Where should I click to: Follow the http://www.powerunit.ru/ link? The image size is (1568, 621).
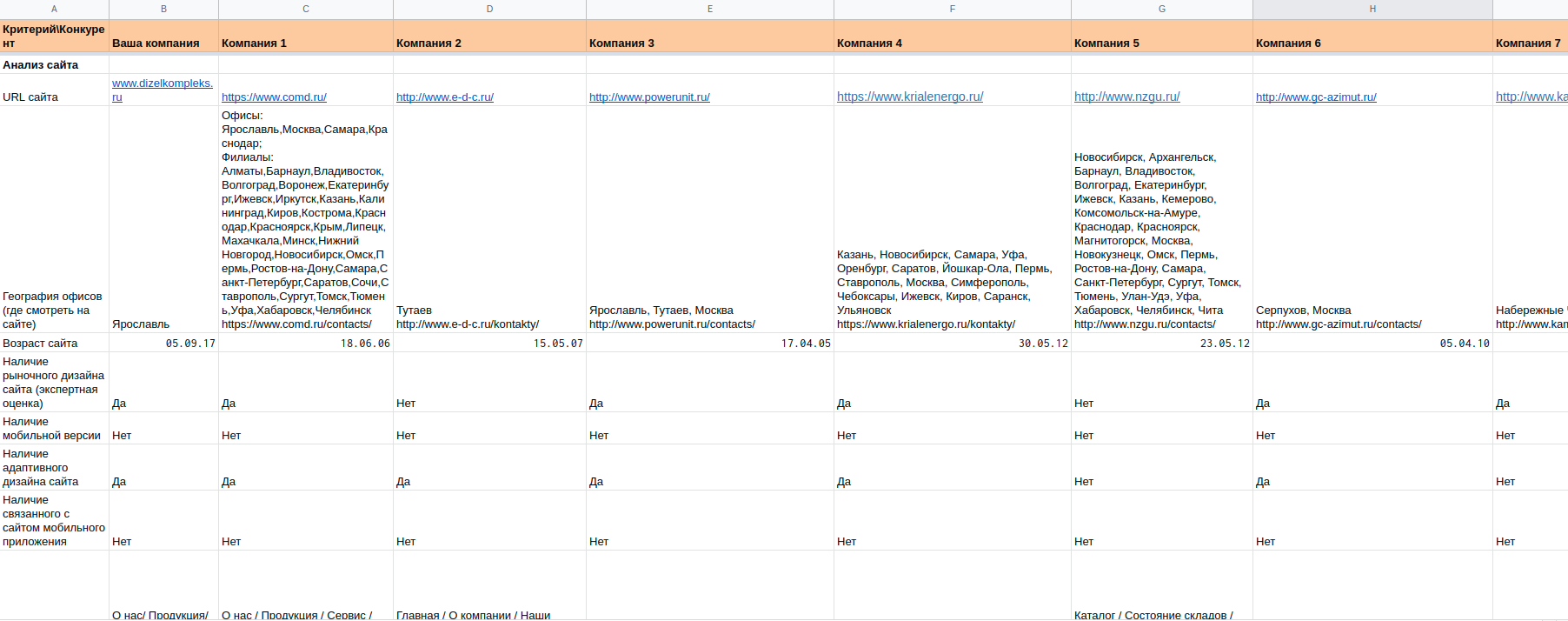coord(649,97)
